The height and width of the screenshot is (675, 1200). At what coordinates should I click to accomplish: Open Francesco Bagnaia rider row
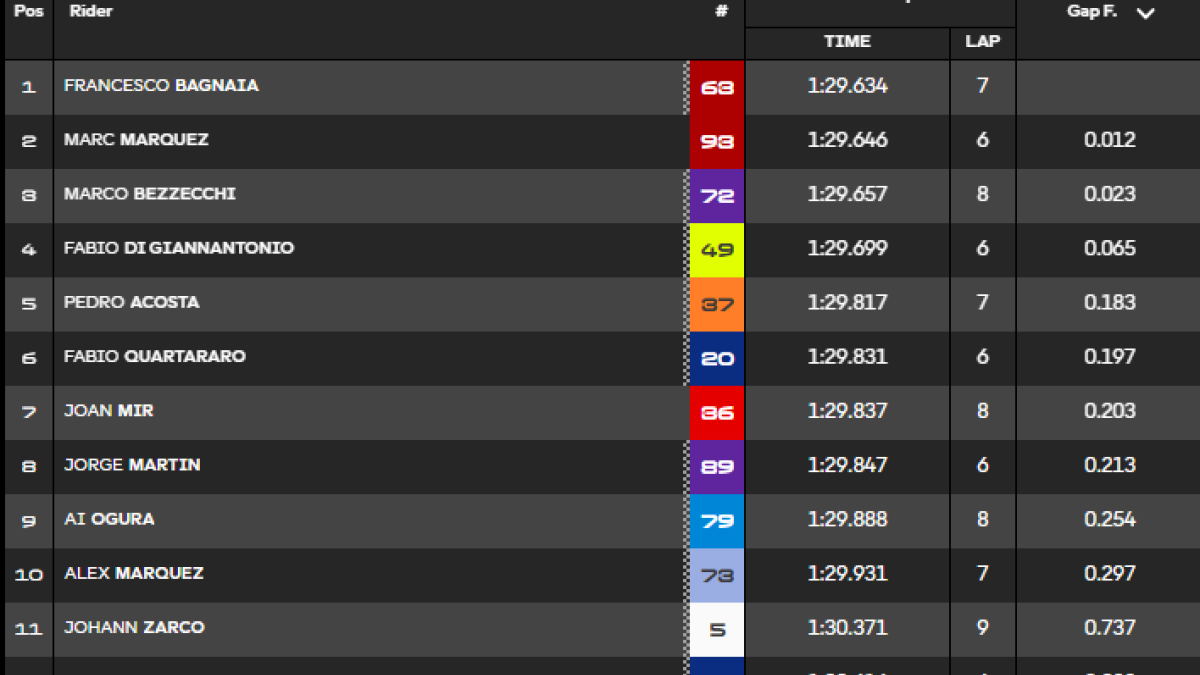[x=600, y=87]
